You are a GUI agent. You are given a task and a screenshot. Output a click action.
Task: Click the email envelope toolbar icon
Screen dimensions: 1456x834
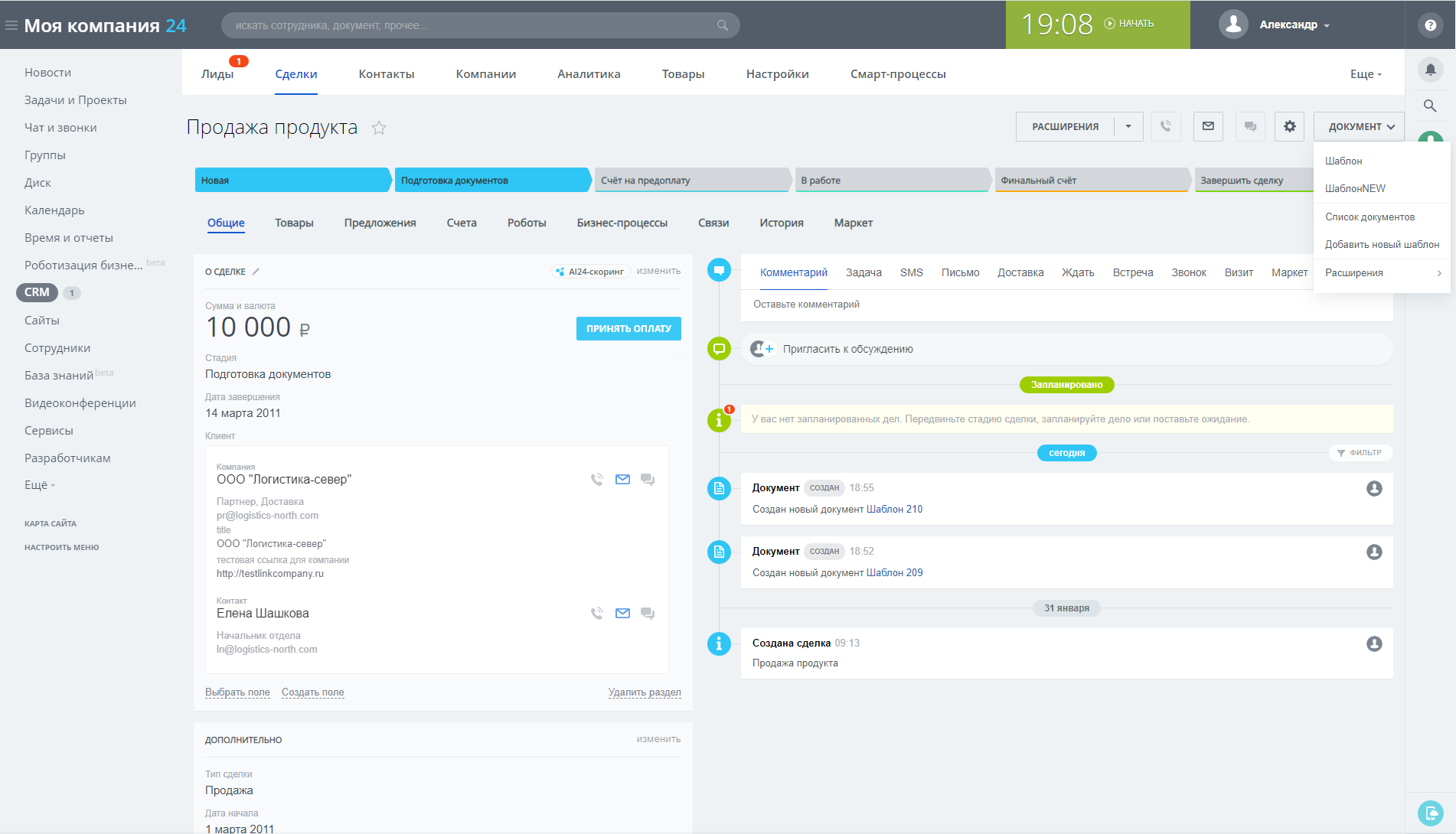coord(1208,126)
